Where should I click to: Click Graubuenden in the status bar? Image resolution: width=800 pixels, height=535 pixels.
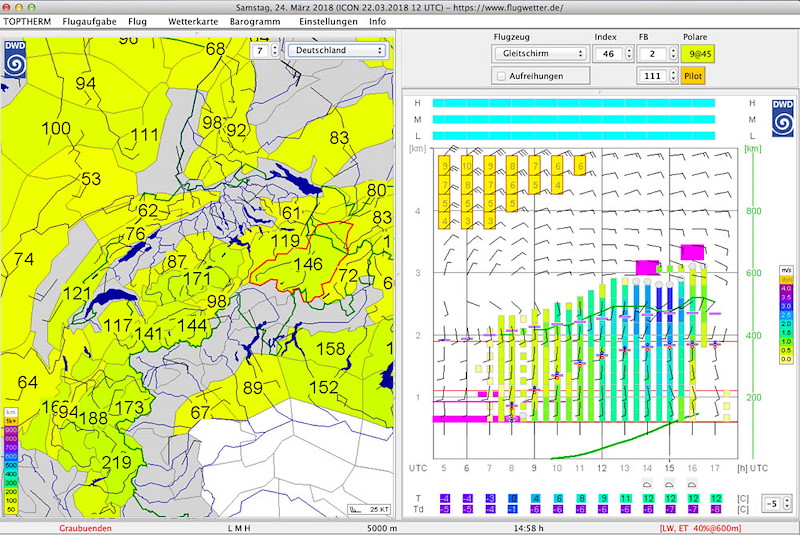[x=85, y=528]
